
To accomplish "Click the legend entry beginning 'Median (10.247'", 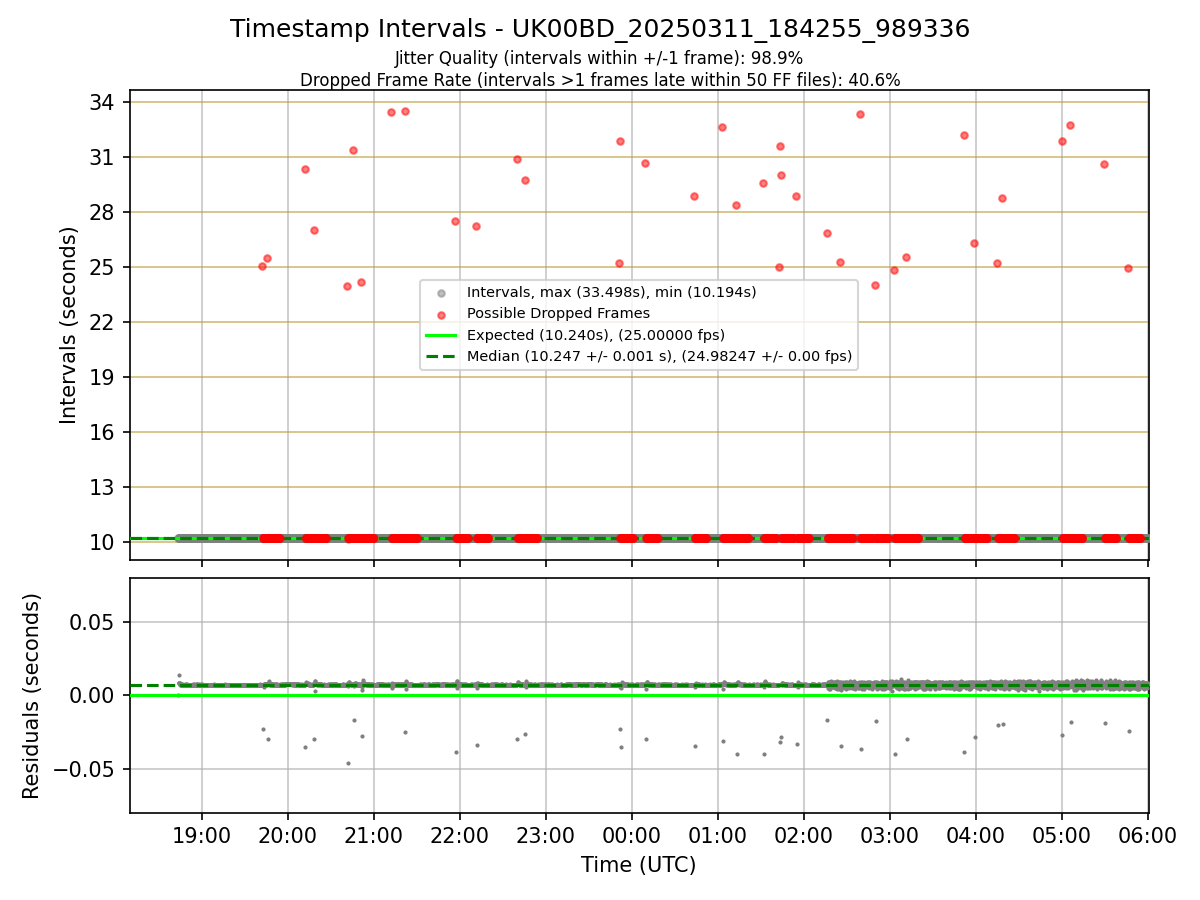I will pyautogui.click(x=659, y=355).
